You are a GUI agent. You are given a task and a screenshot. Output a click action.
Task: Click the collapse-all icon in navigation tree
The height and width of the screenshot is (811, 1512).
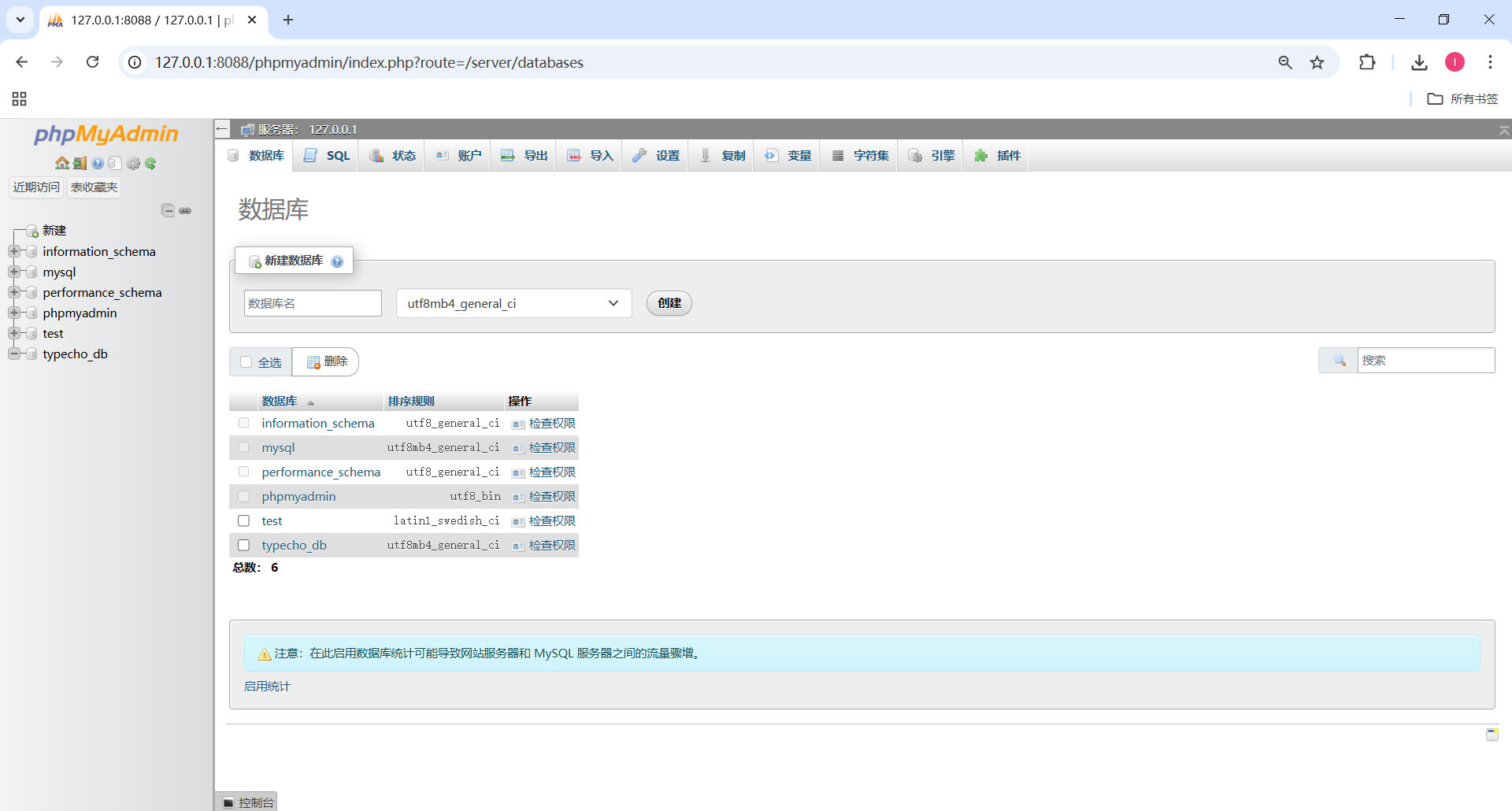pyautogui.click(x=168, y=210)
